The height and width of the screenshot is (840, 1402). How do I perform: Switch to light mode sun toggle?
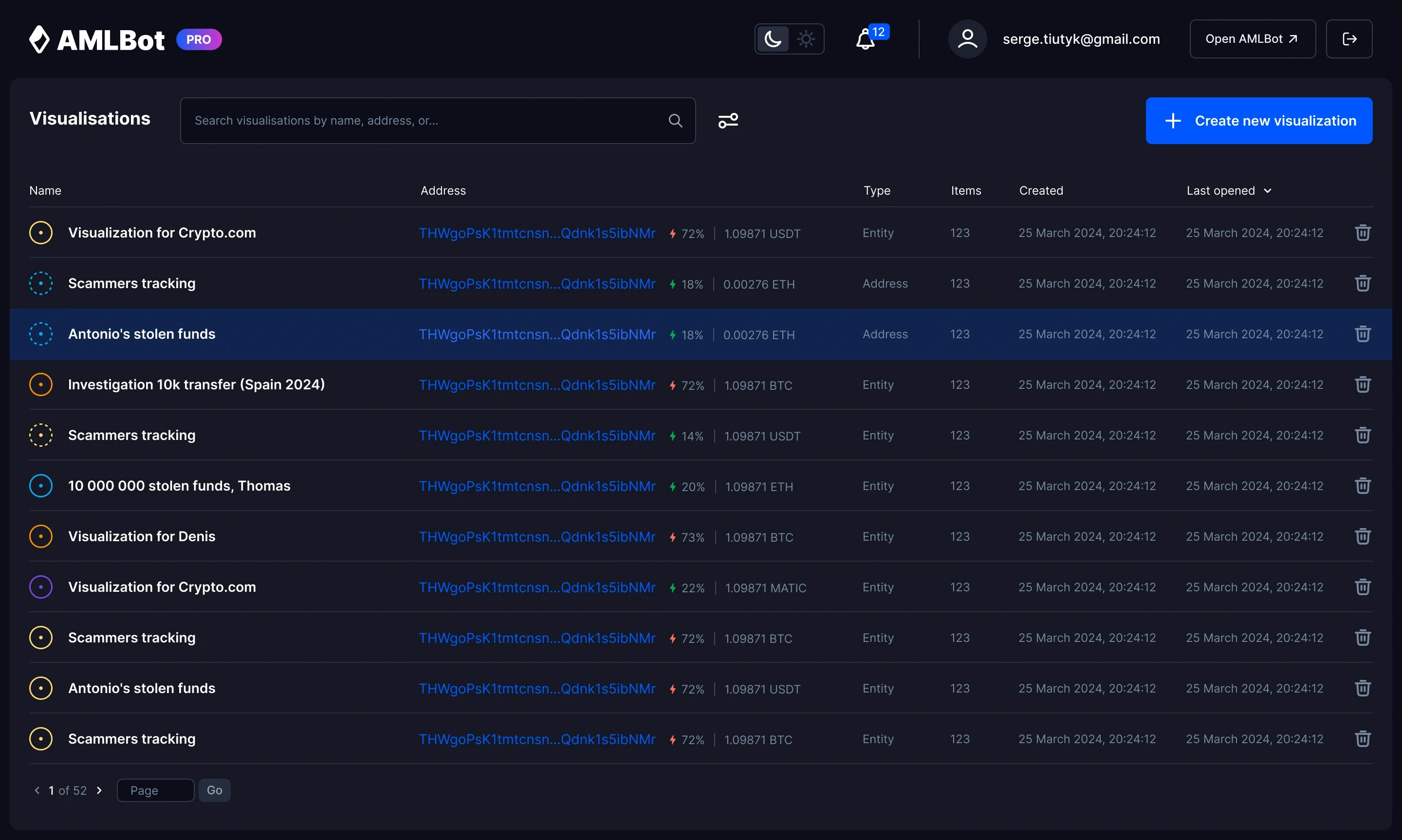(x=806, y=39)
